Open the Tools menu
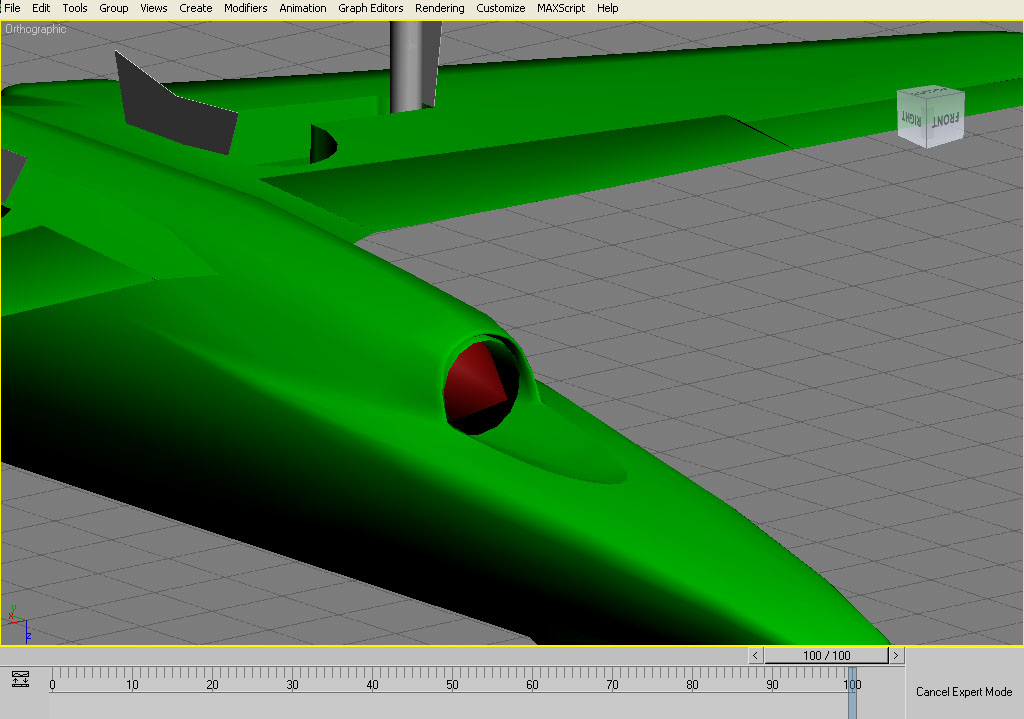Screen dimensions: 1024x719 pos(74,8)
